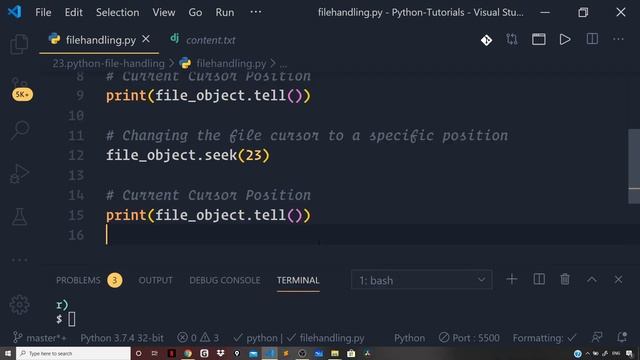Open Chrome from the Windows taskbar
This screenshot has width=640, height=360.
[188, 353]
